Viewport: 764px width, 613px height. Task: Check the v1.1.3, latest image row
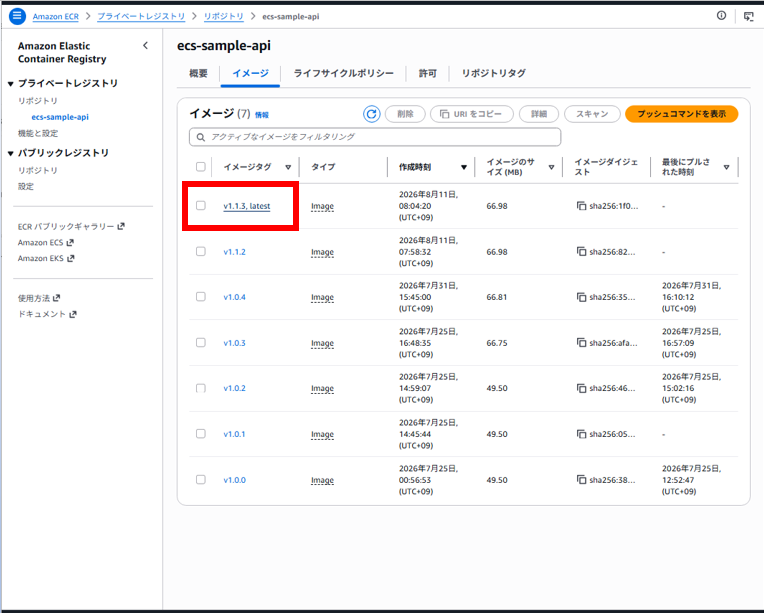pos(201,205)
